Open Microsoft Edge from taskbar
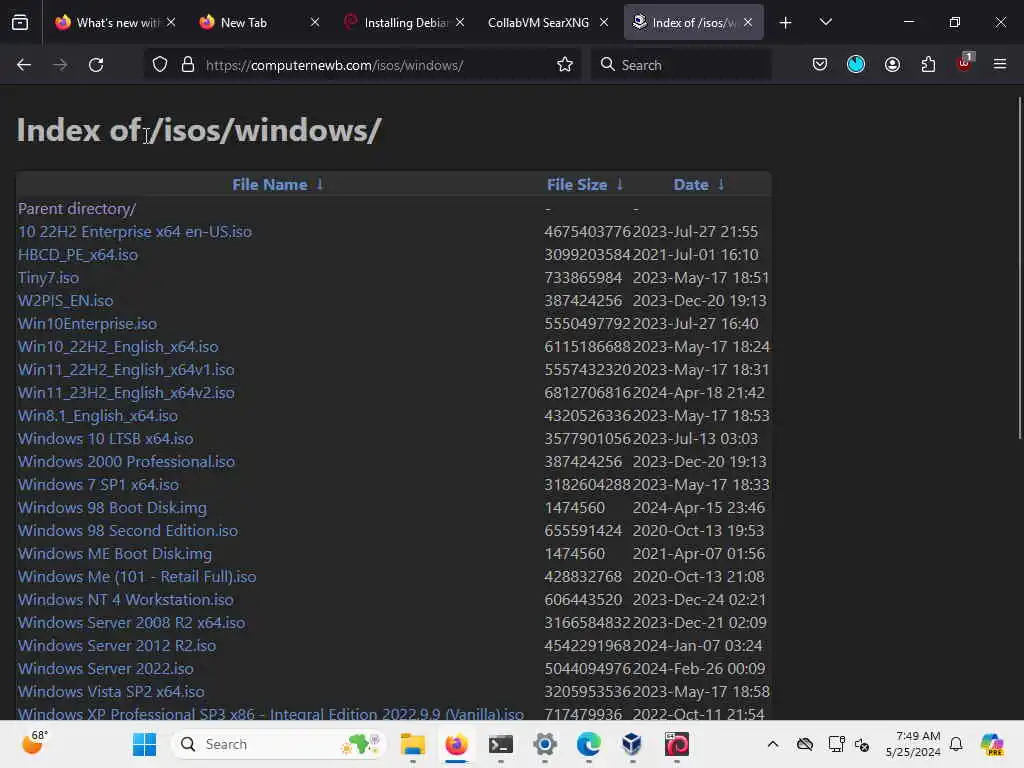 (x=588, y=744)
